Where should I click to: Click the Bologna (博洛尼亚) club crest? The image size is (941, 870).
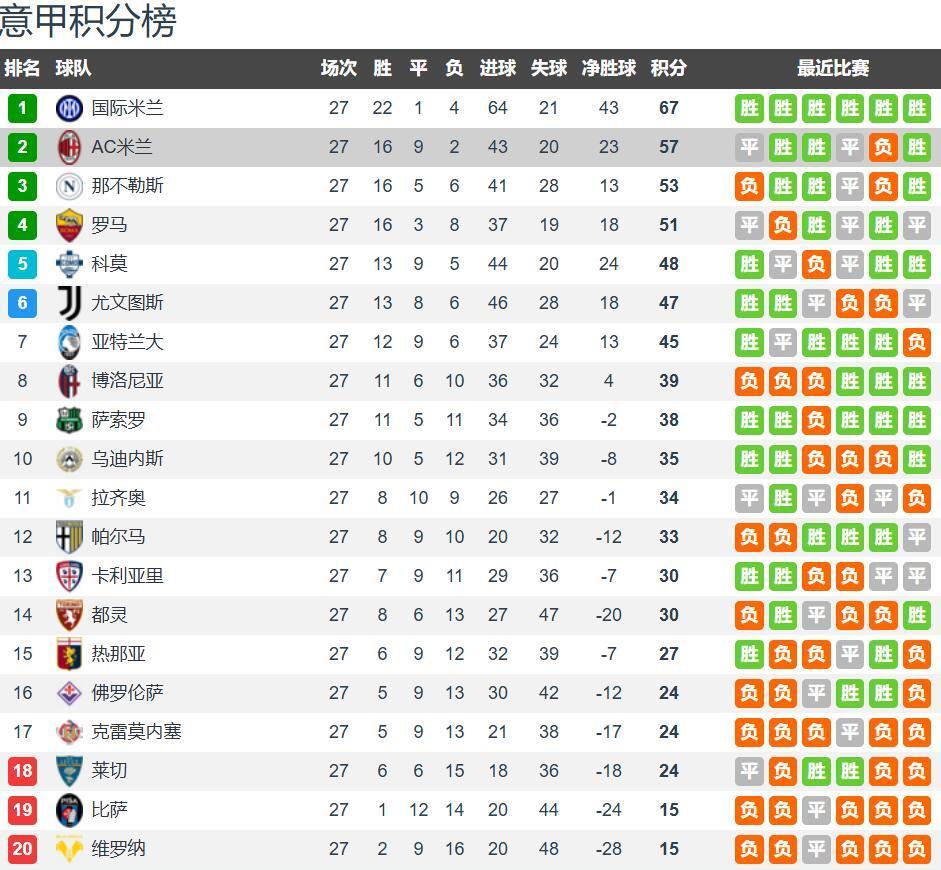(69, 381)
